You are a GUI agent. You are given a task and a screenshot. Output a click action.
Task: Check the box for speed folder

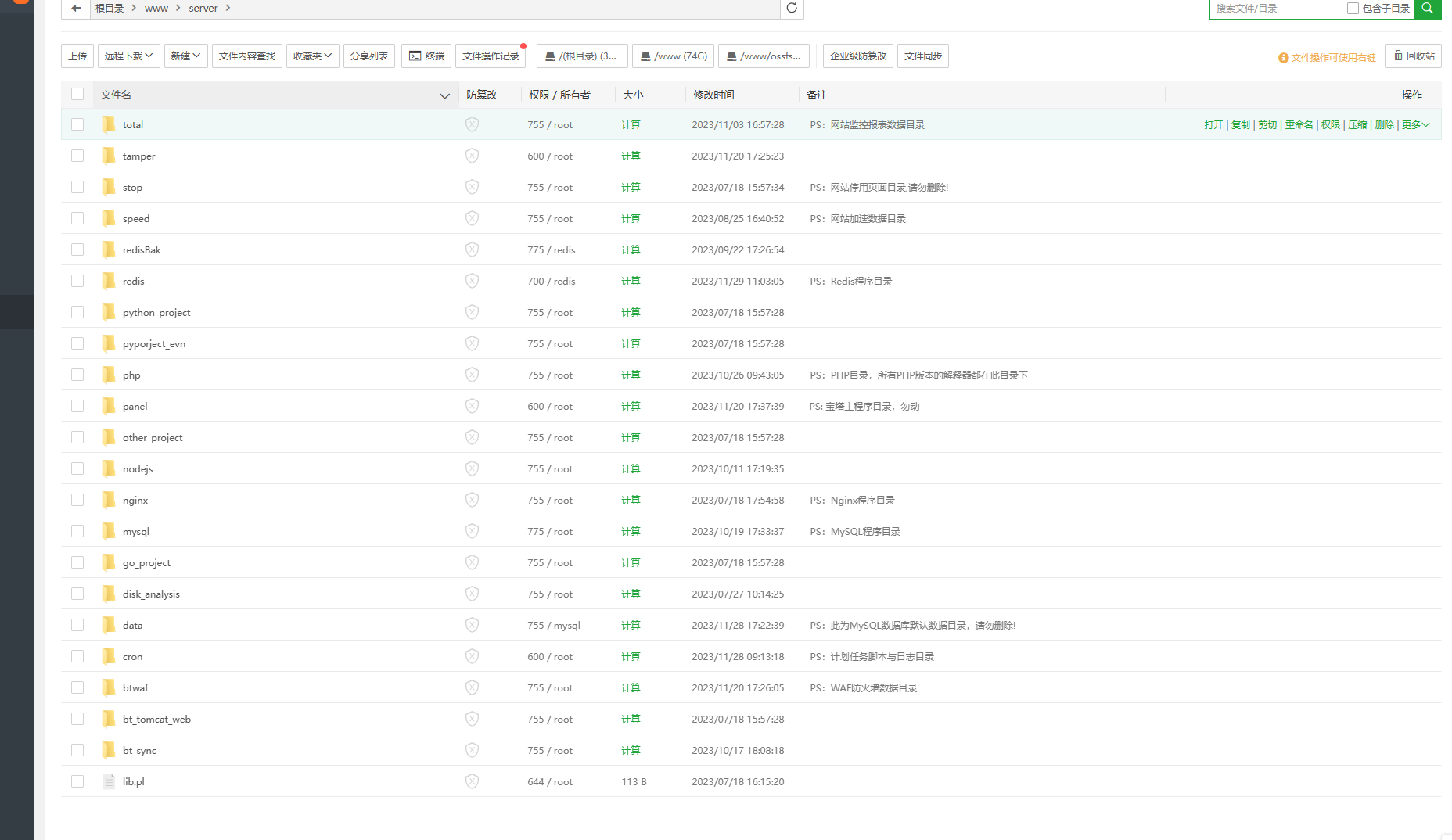[x=77, y=218]
